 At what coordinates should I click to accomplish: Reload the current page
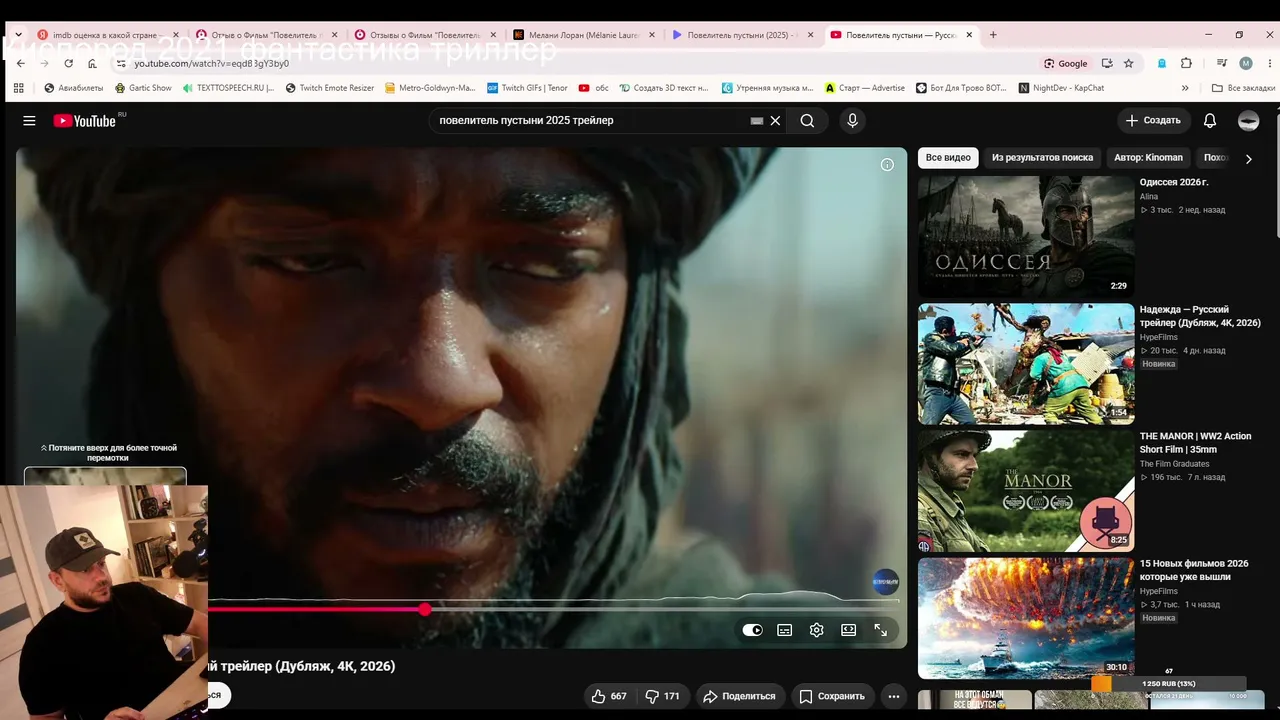click(68, 63)
